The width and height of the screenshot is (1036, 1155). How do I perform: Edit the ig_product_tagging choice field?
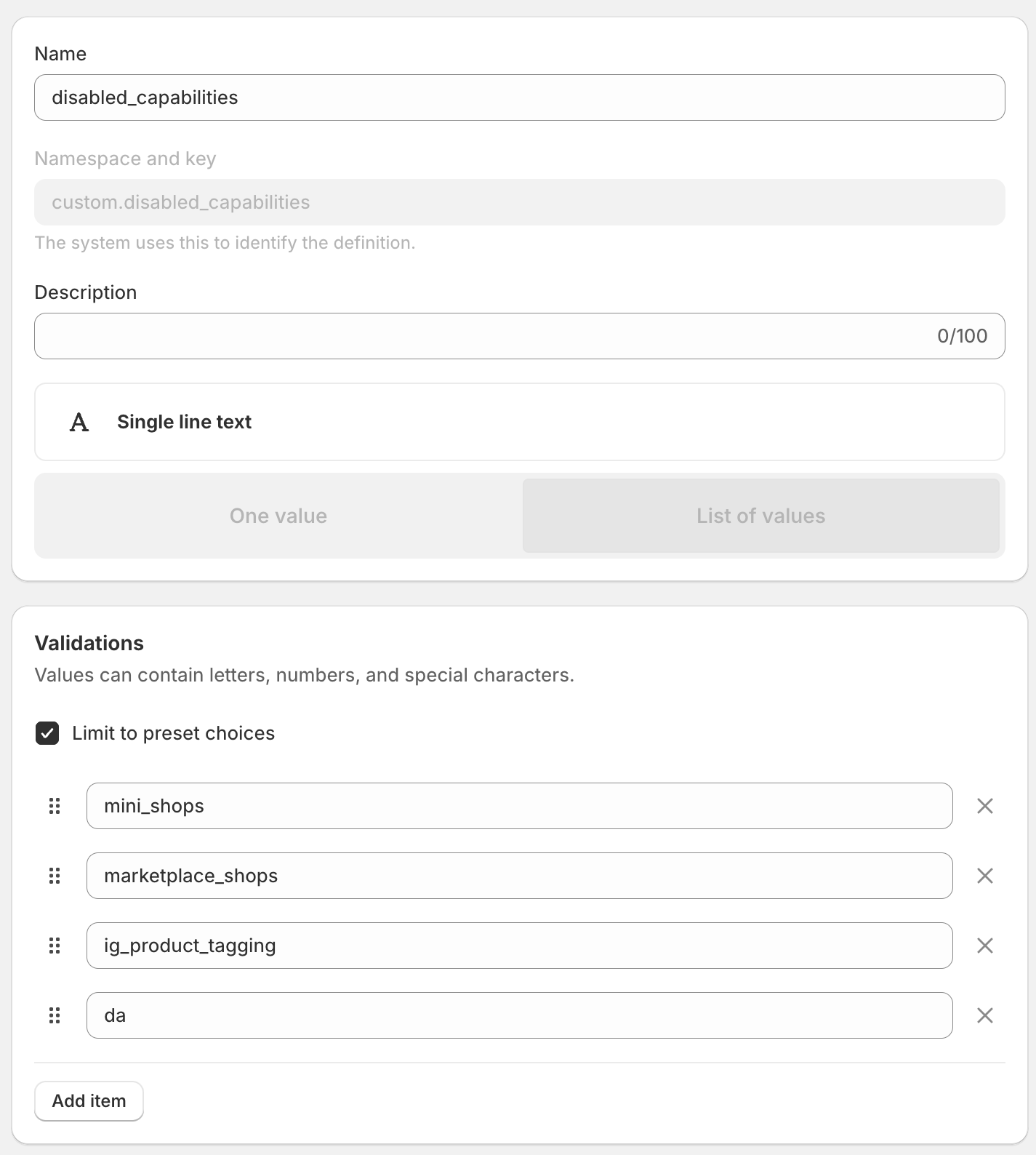(x=520, y=946)
